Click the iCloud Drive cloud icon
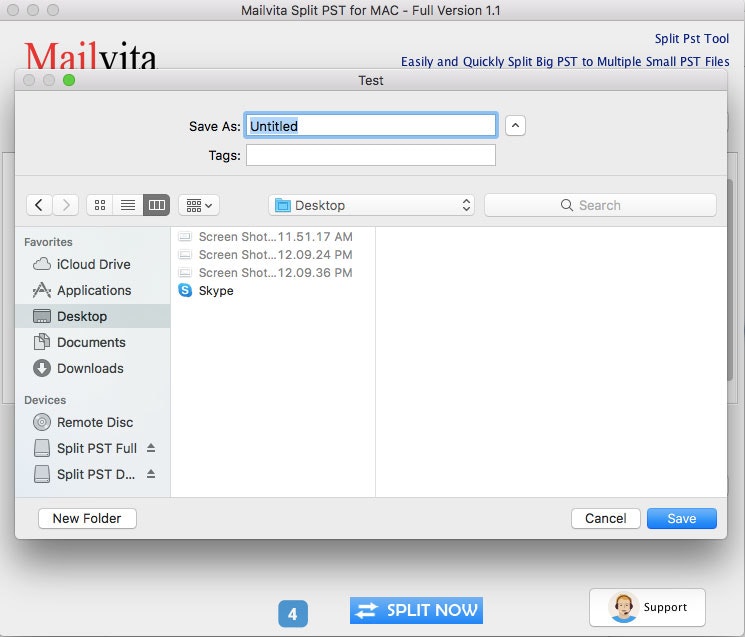 (42, 264)
